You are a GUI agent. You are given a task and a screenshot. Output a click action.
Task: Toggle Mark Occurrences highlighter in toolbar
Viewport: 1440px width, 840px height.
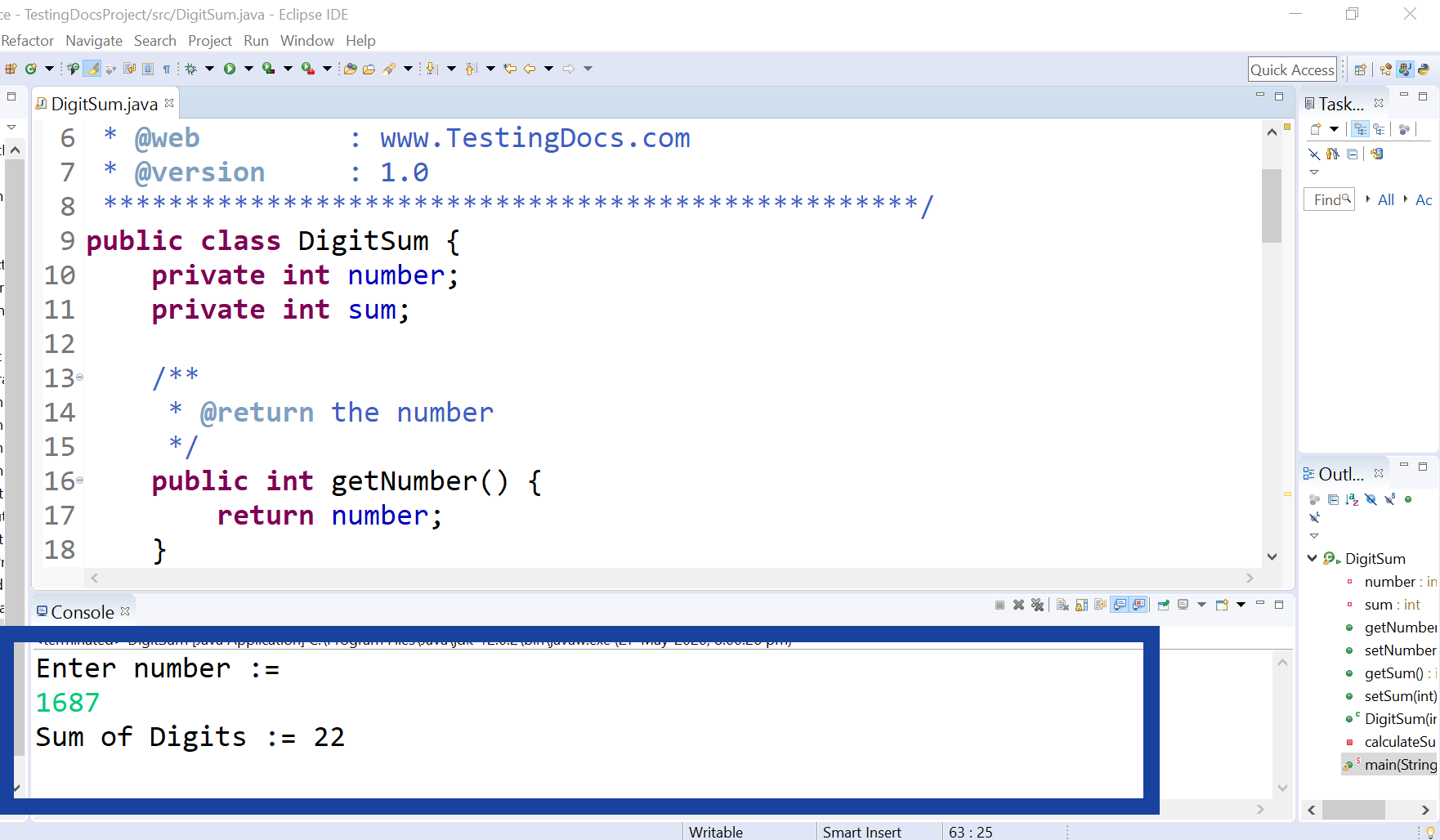coord(92,69)
